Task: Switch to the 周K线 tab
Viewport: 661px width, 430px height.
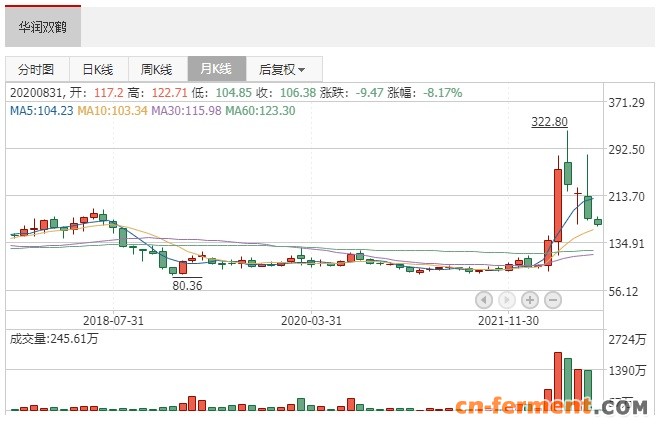Action: [156, 69]
